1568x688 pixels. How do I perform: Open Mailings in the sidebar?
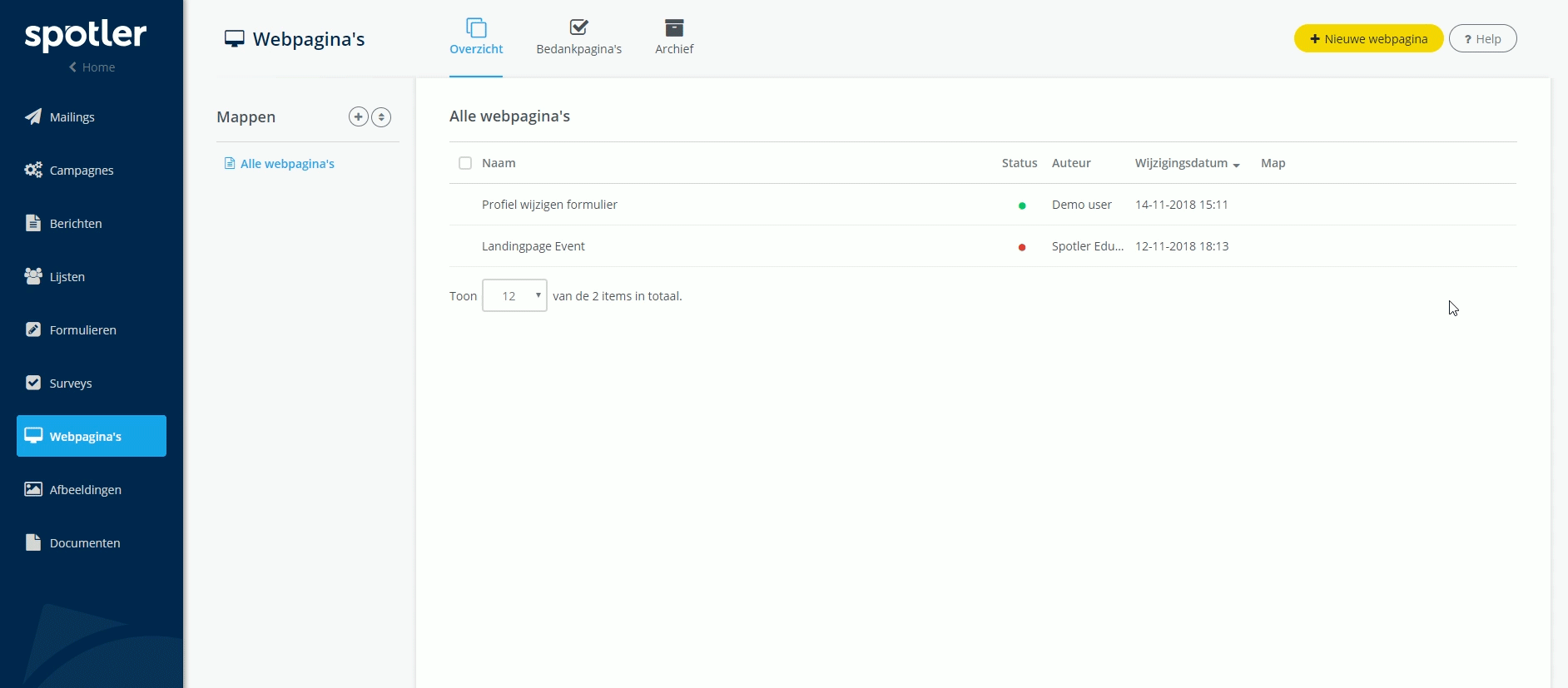point(92,116)
